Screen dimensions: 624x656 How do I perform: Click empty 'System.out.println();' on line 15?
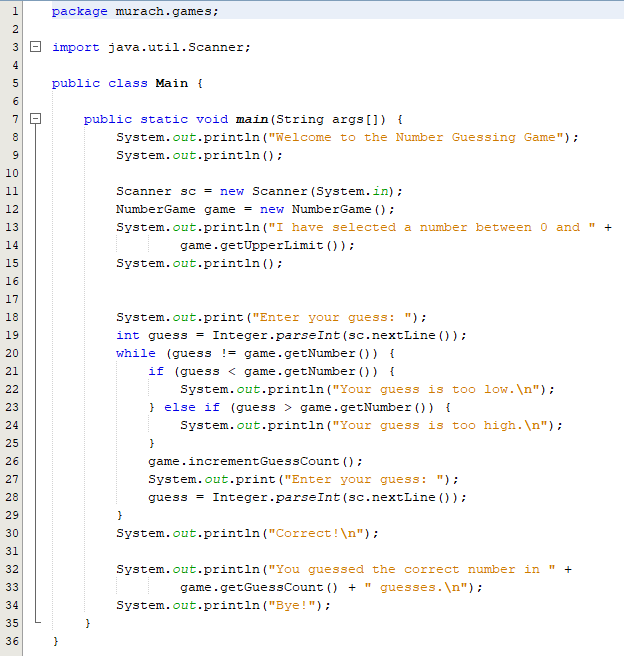pyautogui.click(x=199, y=264)
